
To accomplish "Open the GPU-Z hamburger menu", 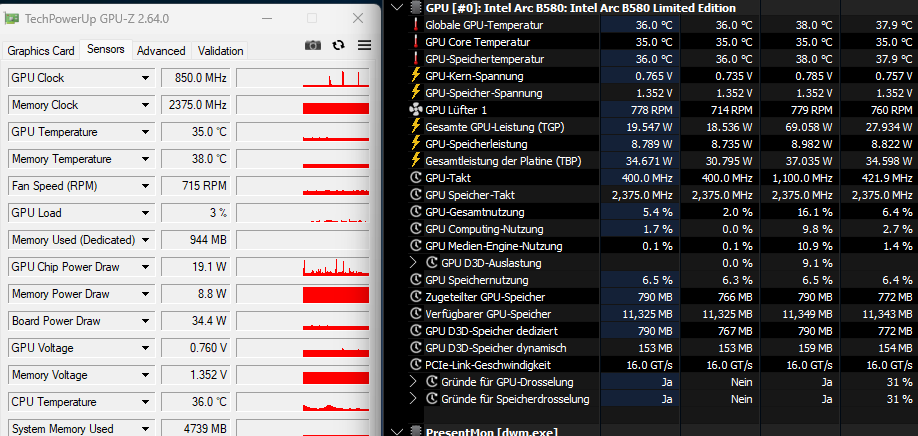I will click(364, 45).
